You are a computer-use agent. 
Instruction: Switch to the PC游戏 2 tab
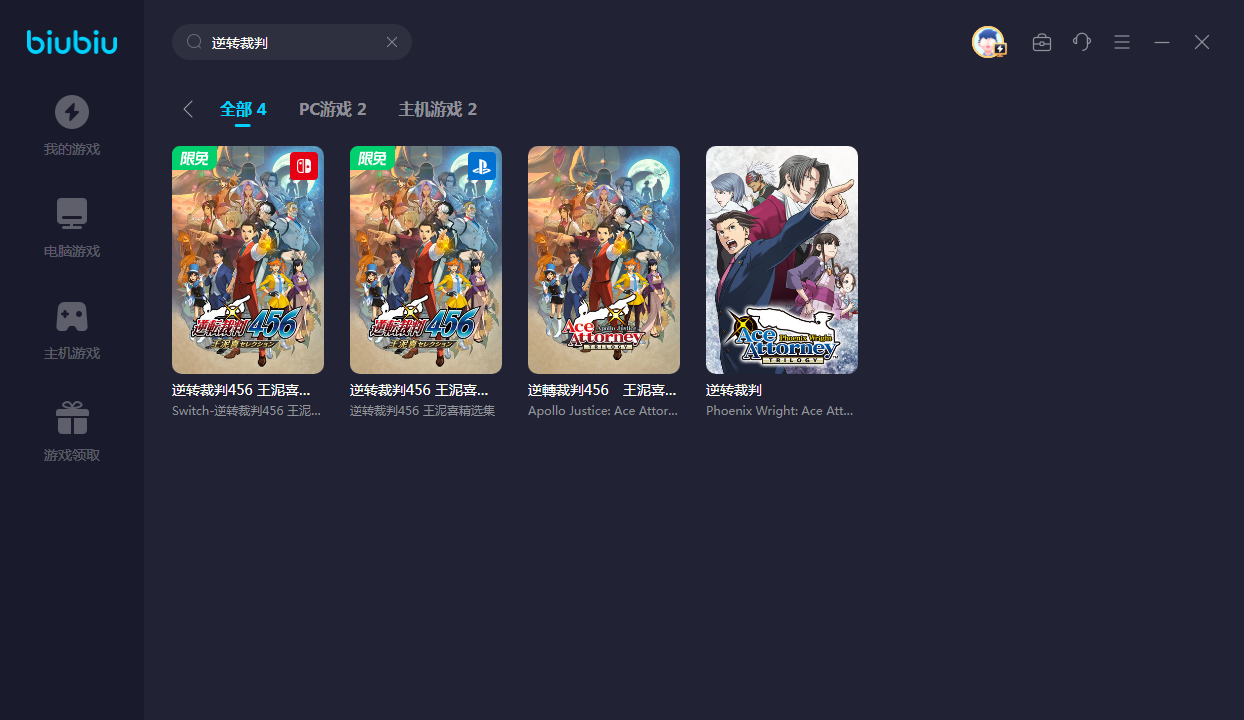pos(332,109)
